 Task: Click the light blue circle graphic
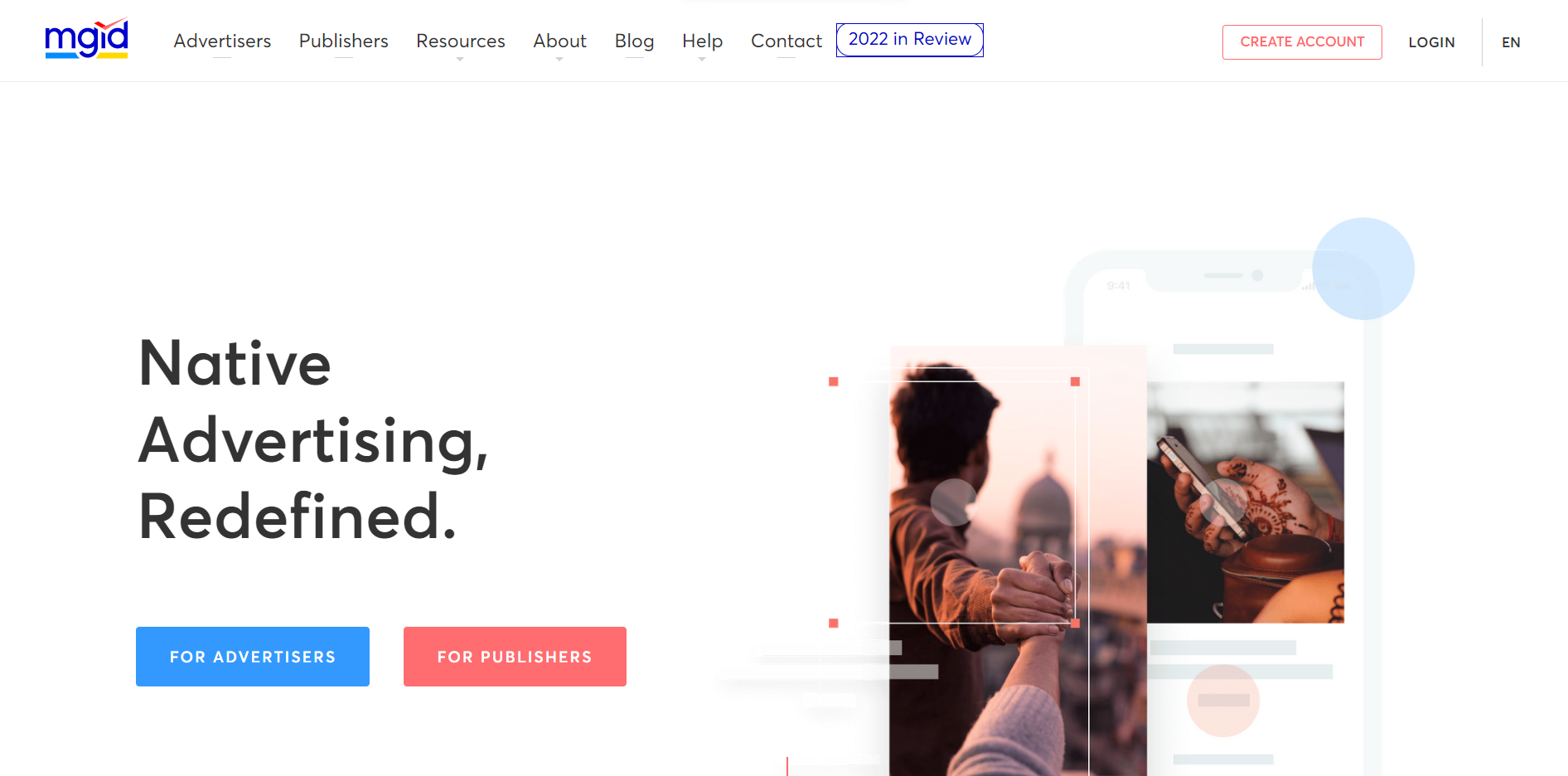(1363, 269)
